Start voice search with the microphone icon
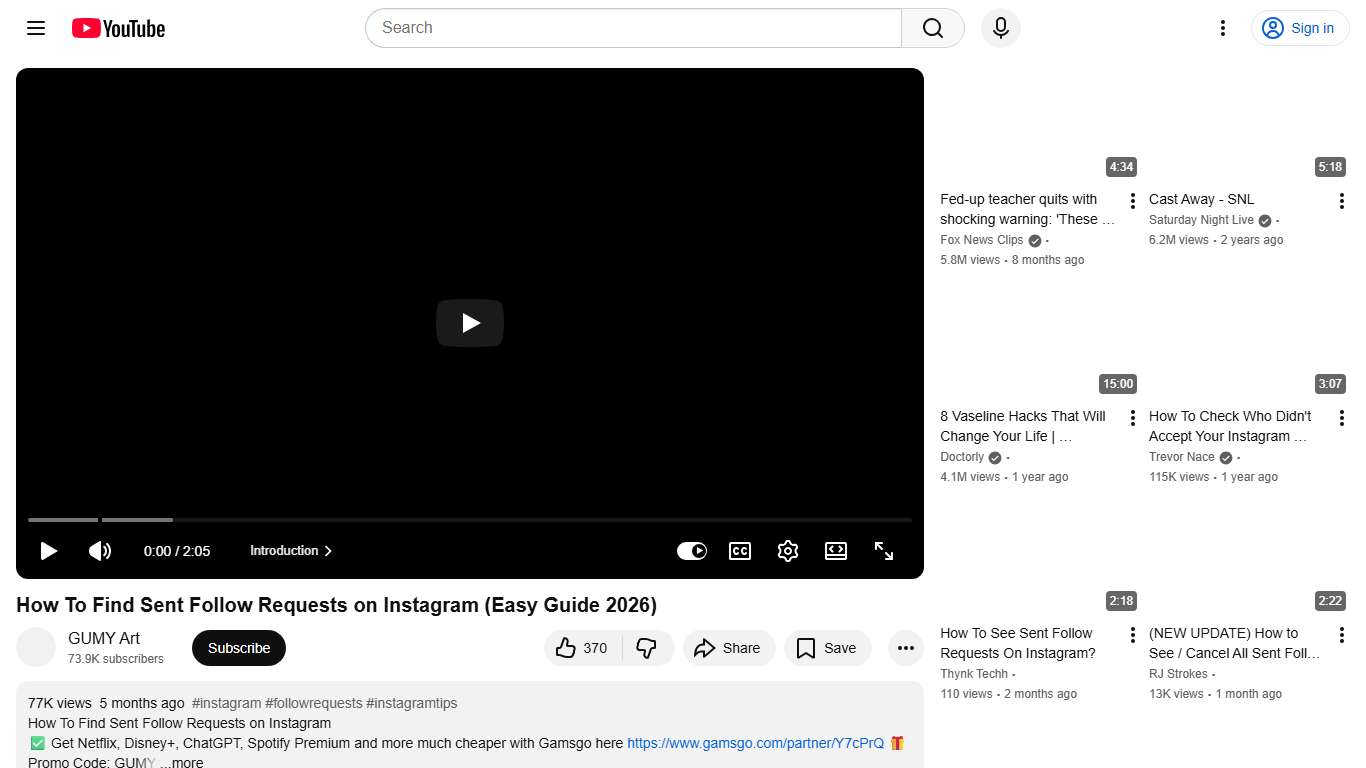1366x768 pixels. point(1000,28)
